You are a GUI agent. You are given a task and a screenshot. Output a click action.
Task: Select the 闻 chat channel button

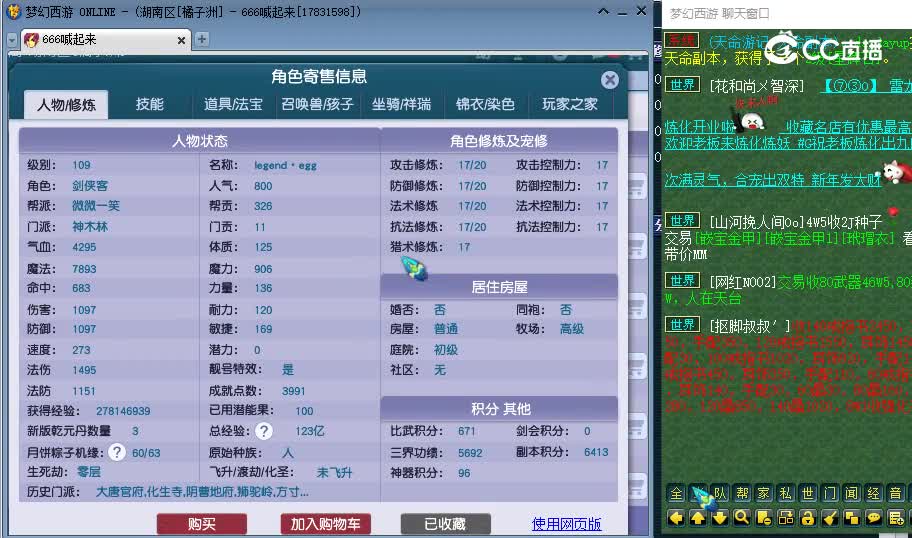pyautogui.click(x=852, y=494)
